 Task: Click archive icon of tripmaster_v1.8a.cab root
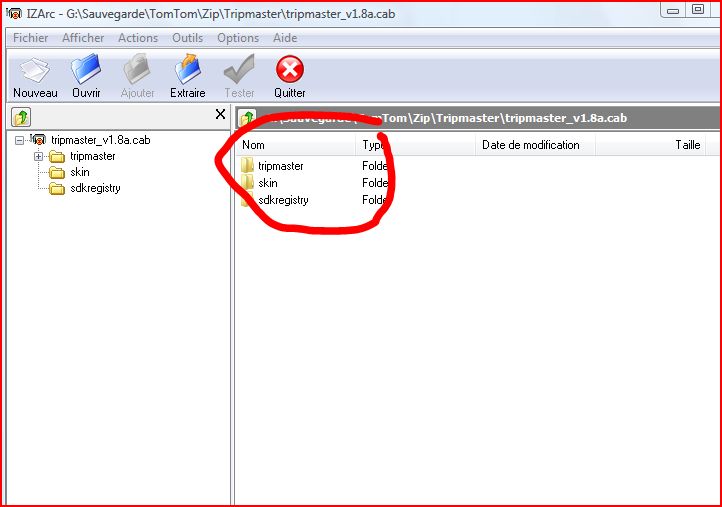point(38,139)
